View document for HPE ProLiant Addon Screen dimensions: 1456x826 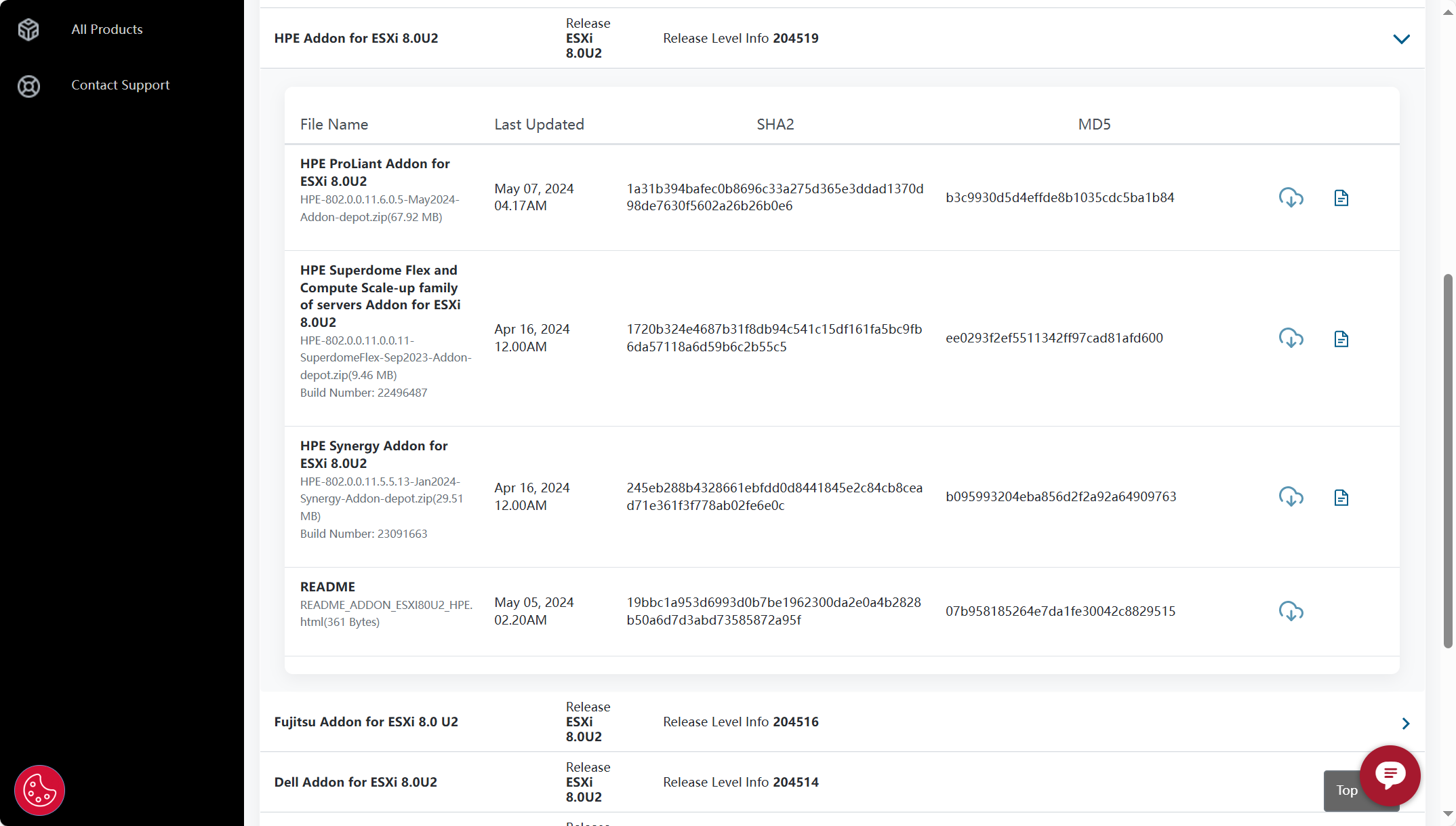(1341, 198)
